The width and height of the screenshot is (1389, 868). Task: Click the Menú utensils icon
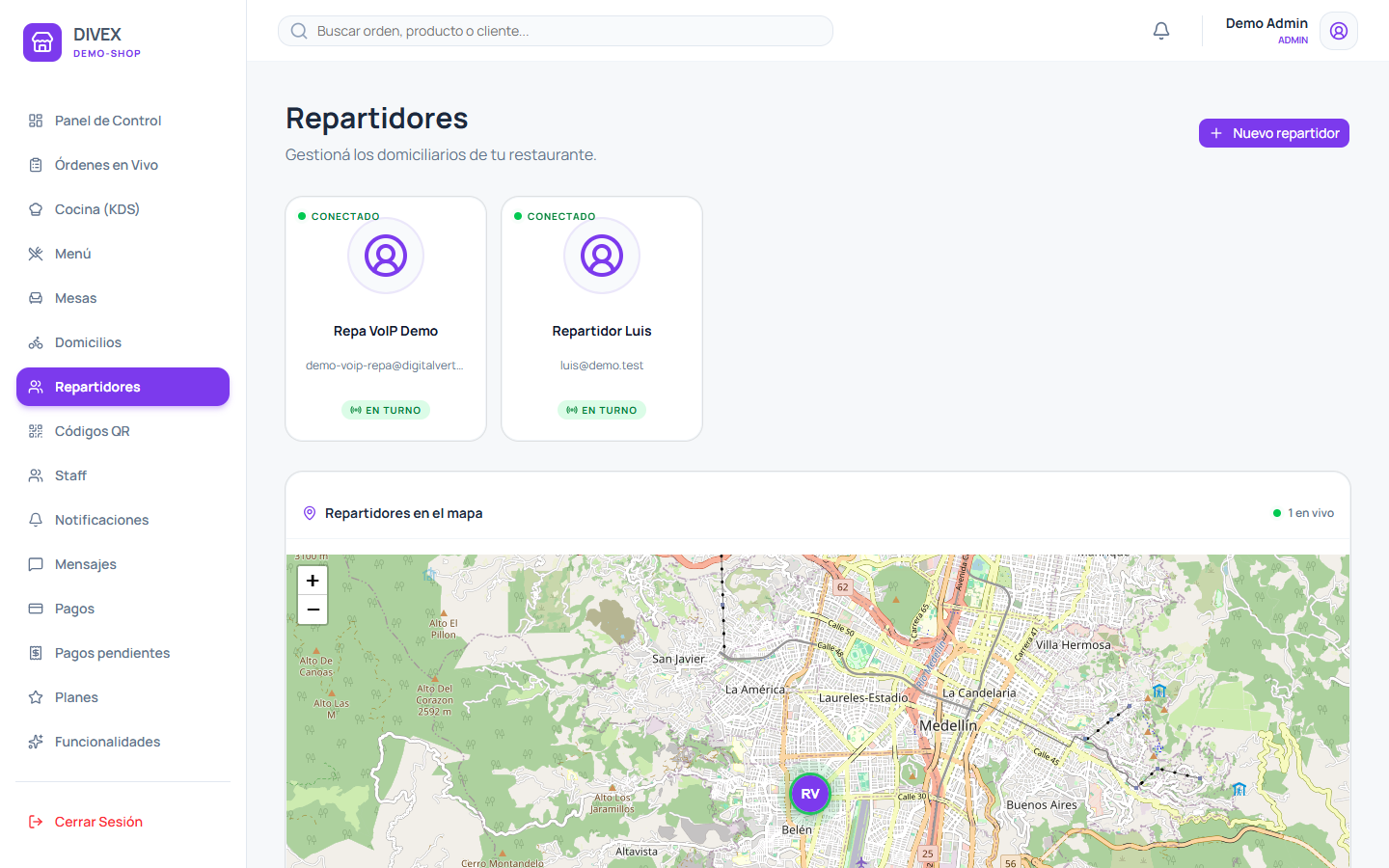pyautogui.click(x=36, y=254)
